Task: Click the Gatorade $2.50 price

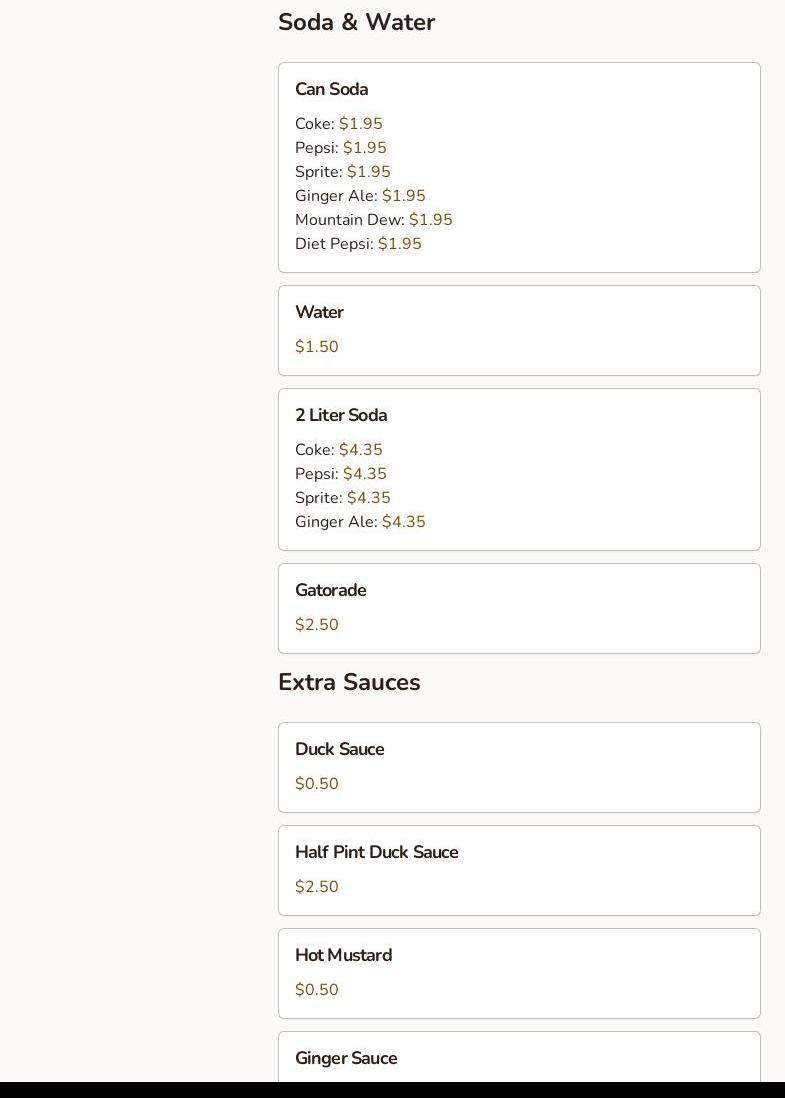Action: 317,625
